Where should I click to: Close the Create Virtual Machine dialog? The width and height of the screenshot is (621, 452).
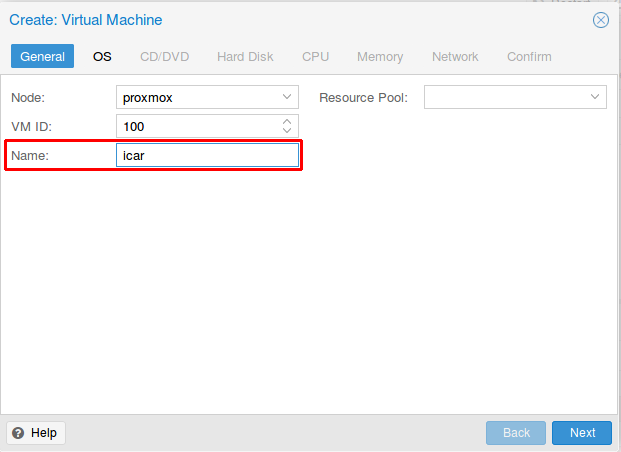coord(600,20)
